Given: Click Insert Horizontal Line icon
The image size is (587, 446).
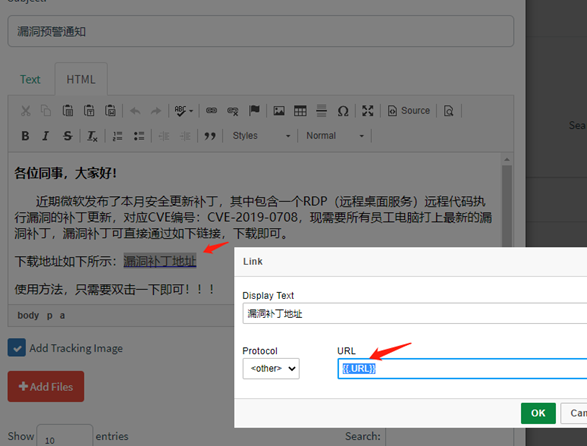Looking at the screenshot, I should point(322,111).
